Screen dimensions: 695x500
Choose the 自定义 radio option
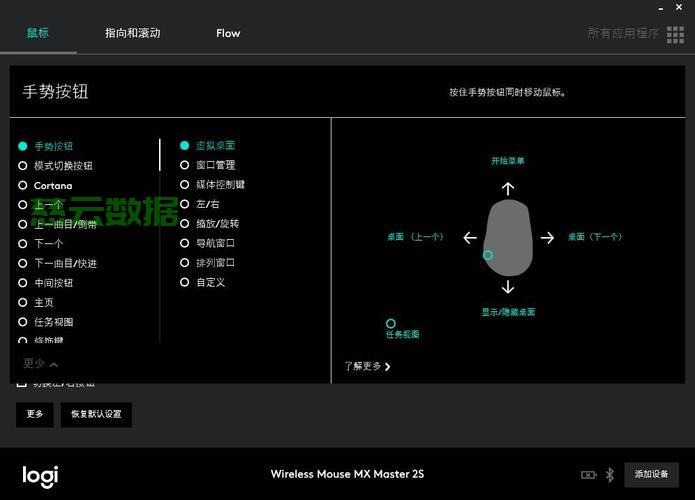pyautogui.click(x=185, y=282)
